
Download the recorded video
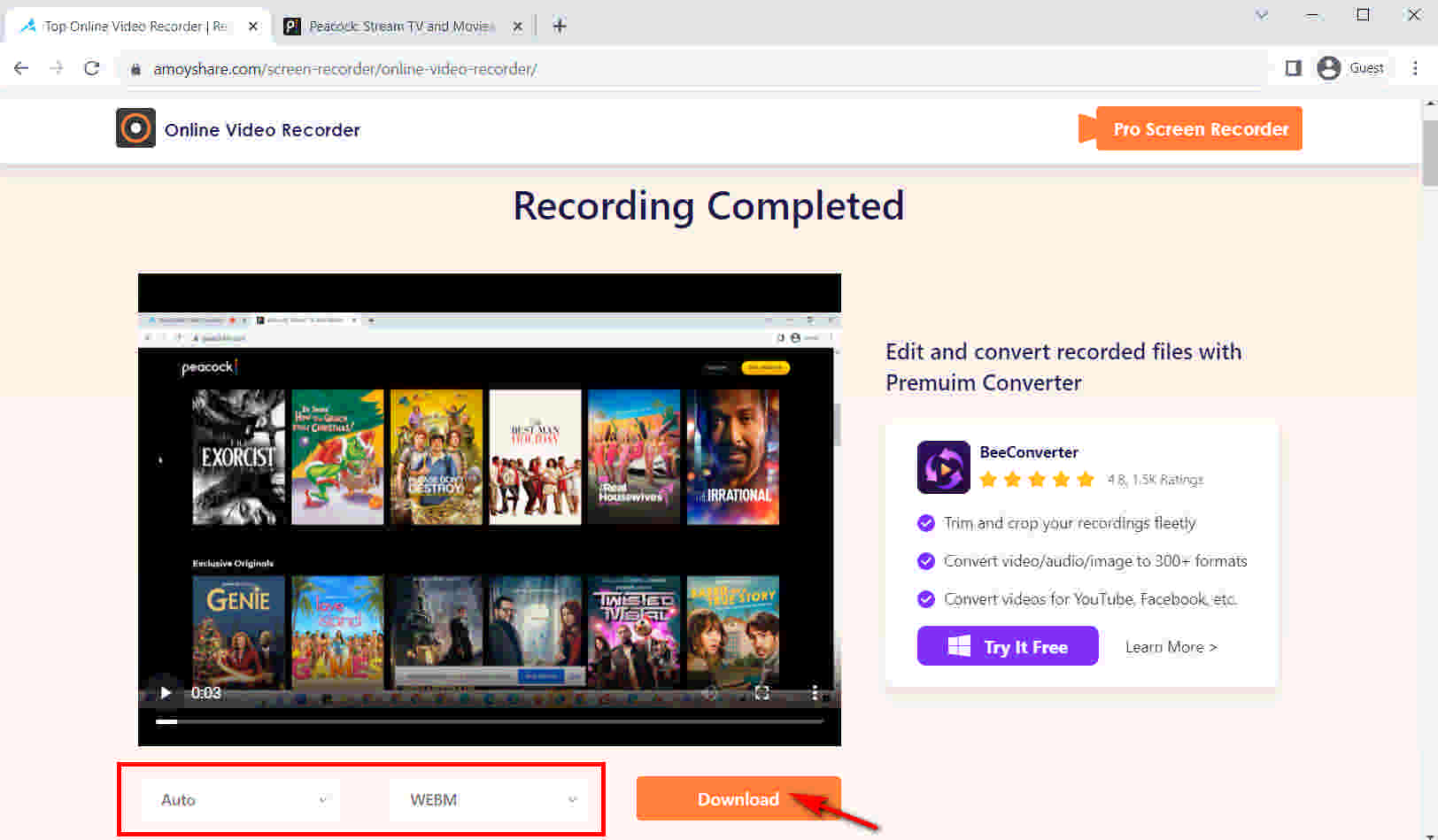pyautogui.click(x=738, y=798)
